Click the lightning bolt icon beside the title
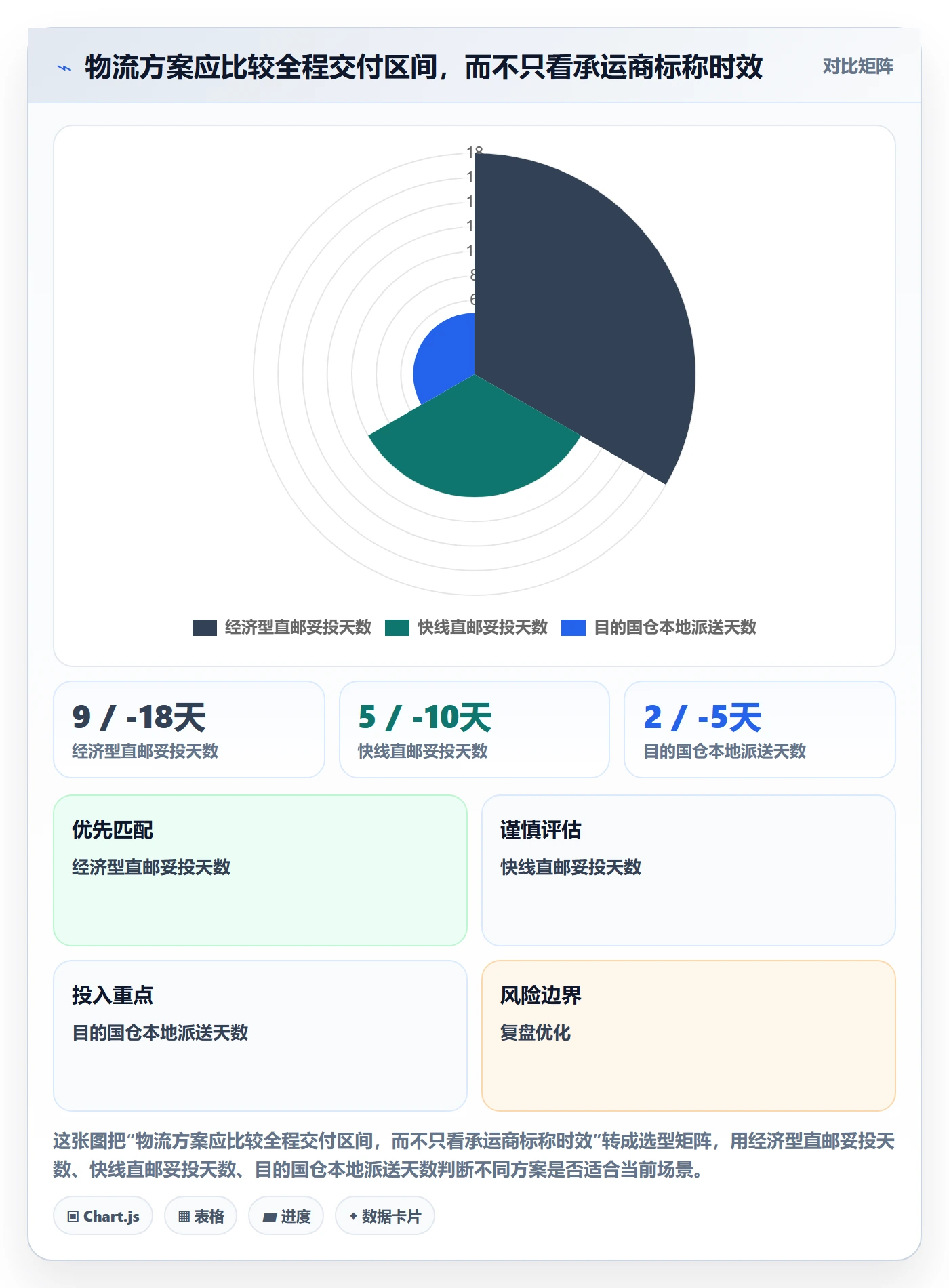This screenshot has height=1288, width=949. [64, 68]
